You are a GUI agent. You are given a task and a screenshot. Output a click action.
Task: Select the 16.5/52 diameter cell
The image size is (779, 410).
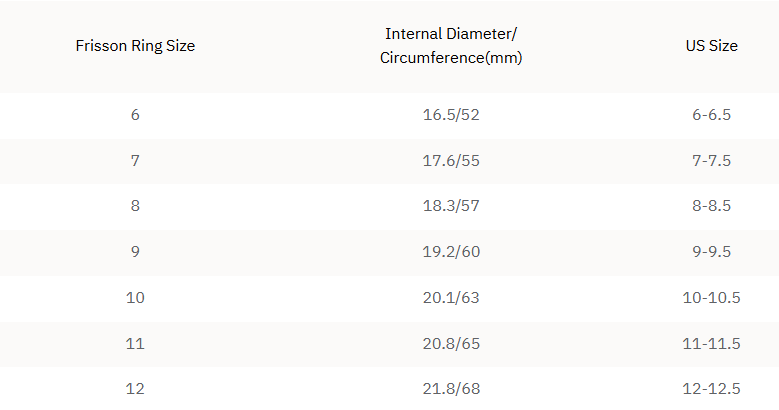451,115
